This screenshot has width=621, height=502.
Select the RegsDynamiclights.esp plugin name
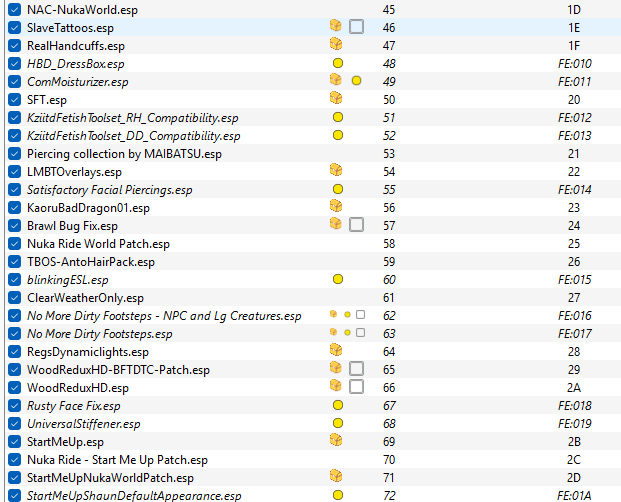88,352
